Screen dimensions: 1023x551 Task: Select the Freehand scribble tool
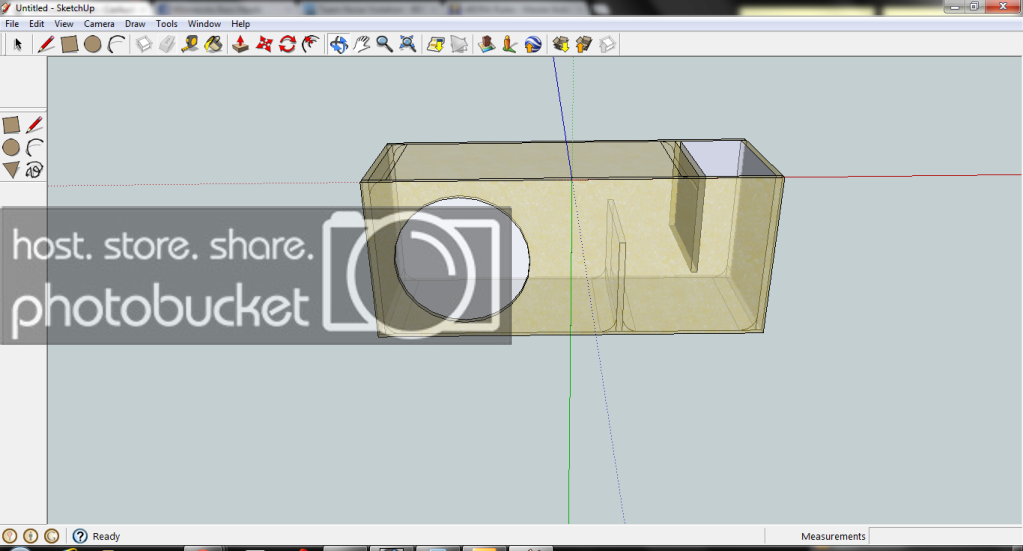pos(35,170)
